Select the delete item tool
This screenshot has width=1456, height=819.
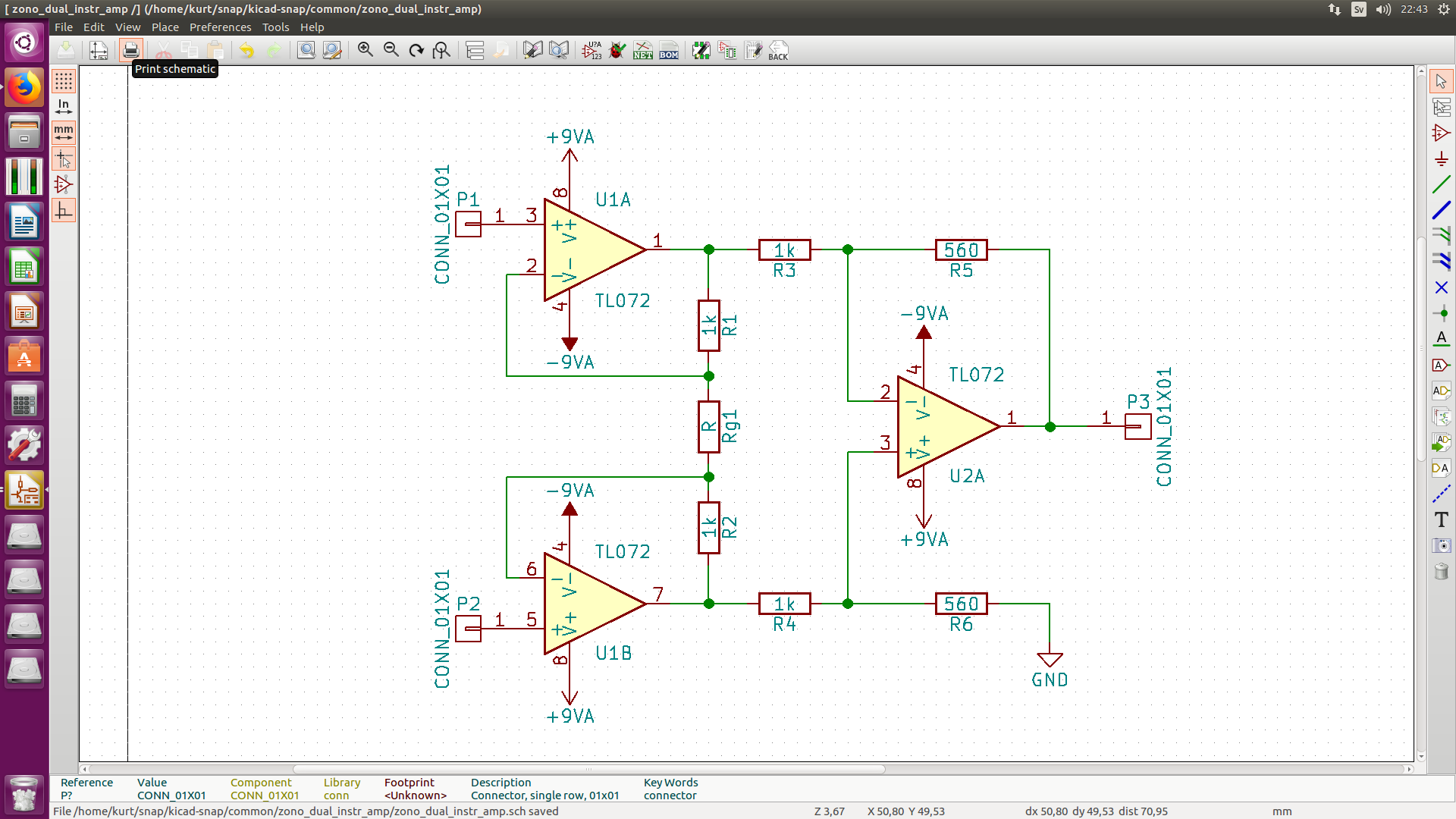click(x=1442, y=571)
